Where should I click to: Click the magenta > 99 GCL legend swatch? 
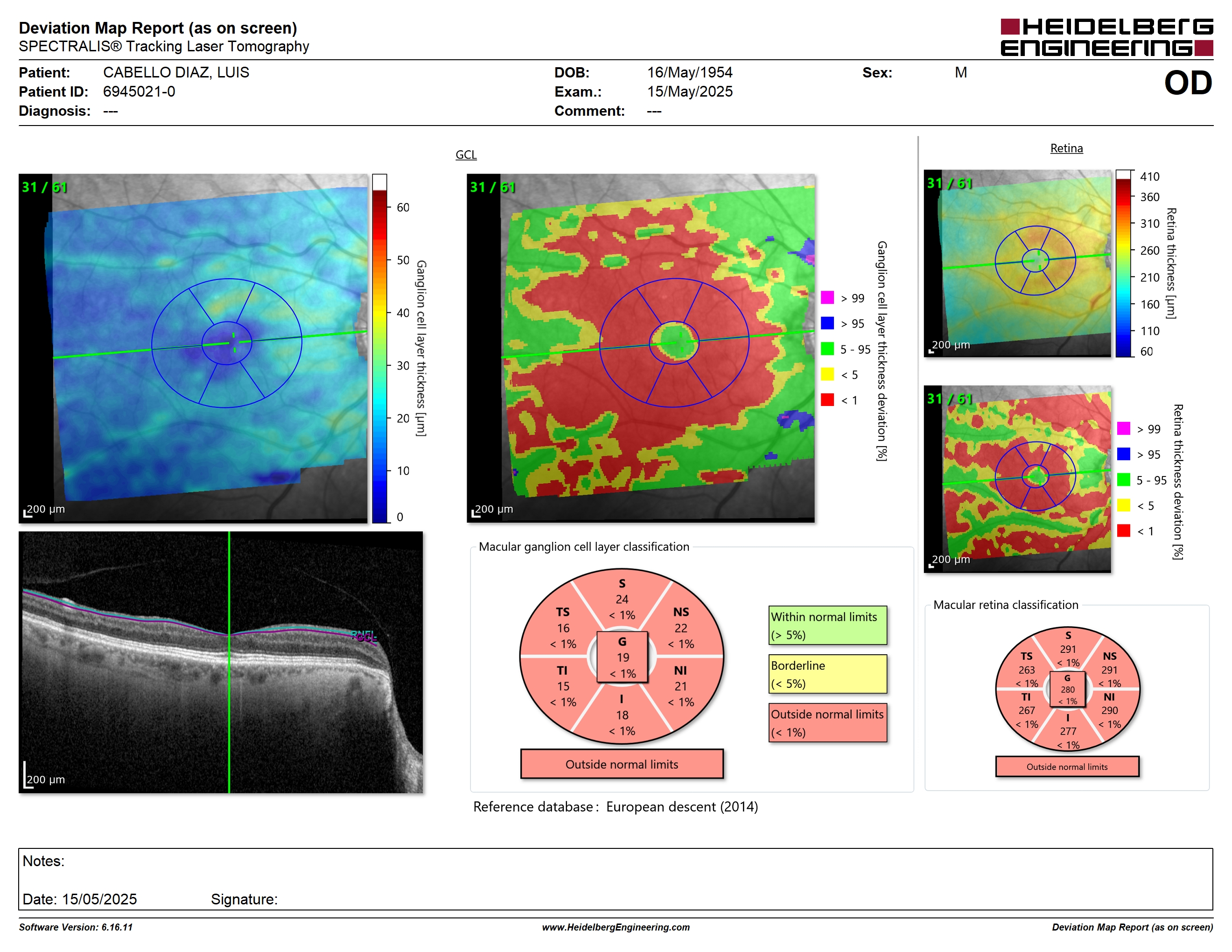(827, 298)
